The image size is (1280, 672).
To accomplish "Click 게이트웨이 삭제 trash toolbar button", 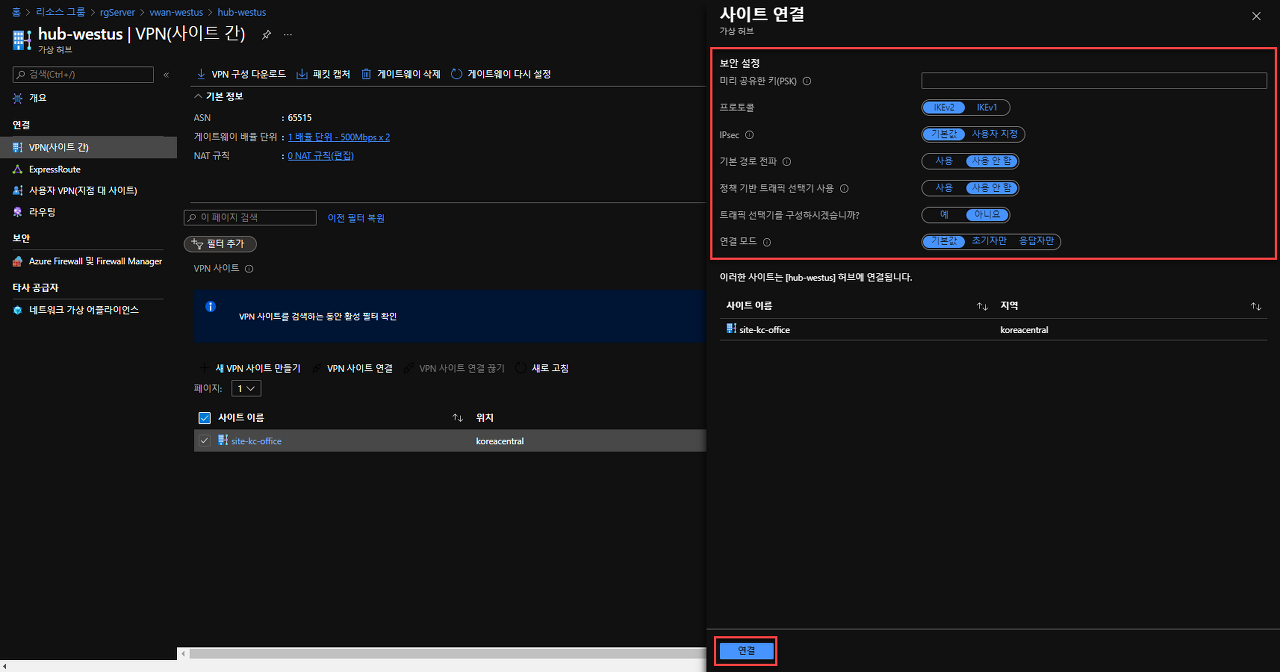I will click(x=401, y=74).
